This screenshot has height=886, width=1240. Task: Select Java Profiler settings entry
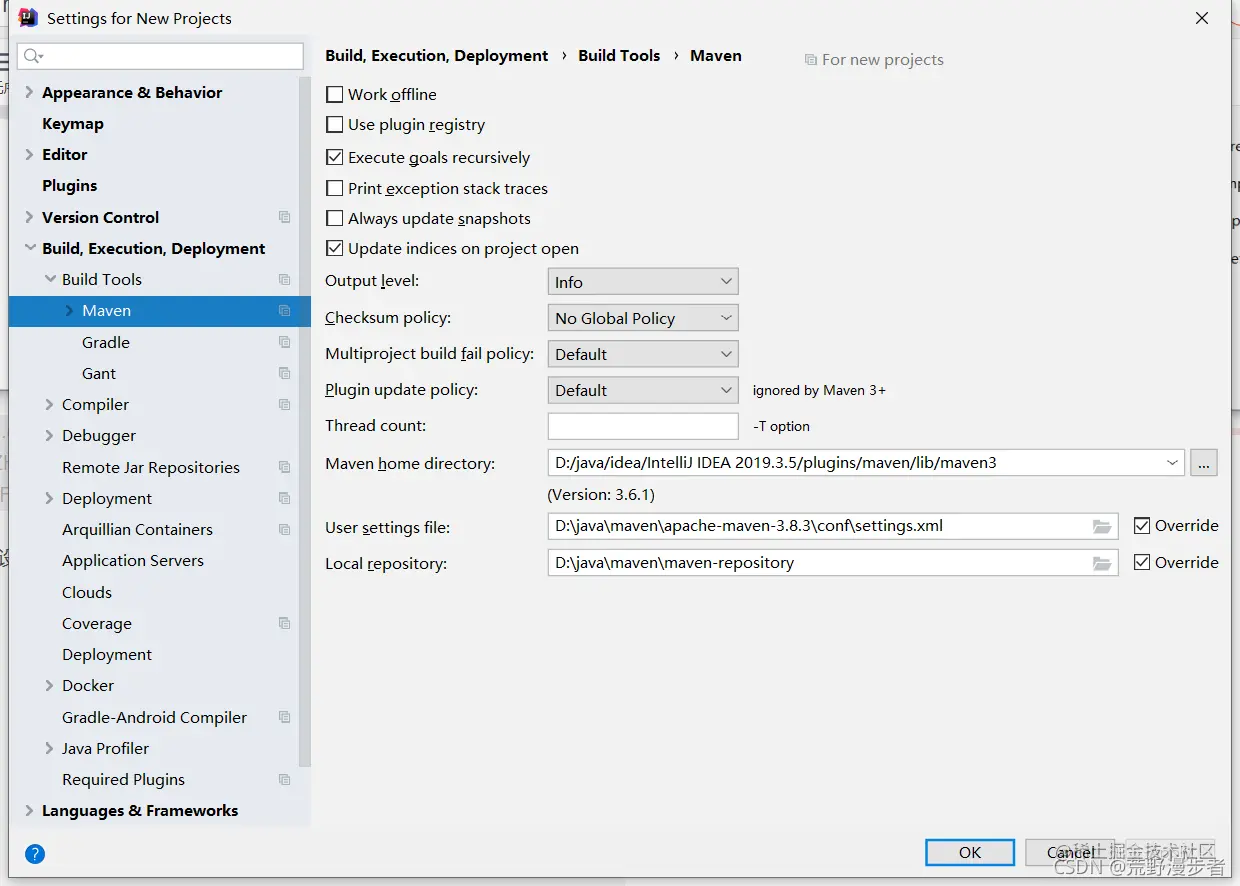(105, 748)
